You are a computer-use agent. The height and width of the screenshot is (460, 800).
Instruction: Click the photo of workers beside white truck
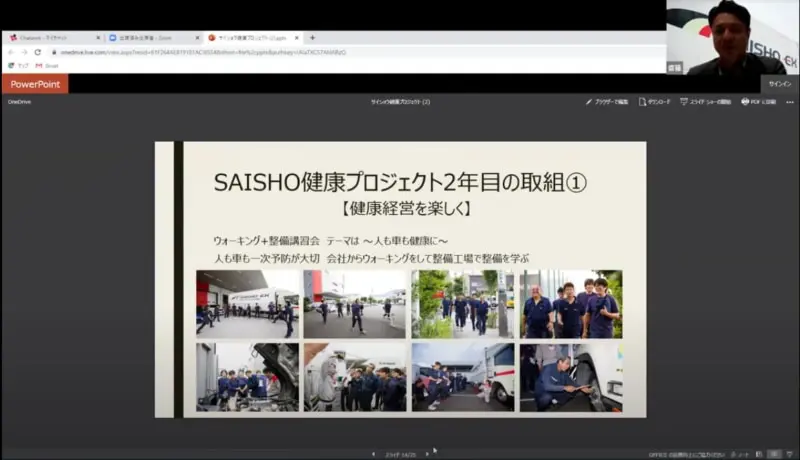463,377
